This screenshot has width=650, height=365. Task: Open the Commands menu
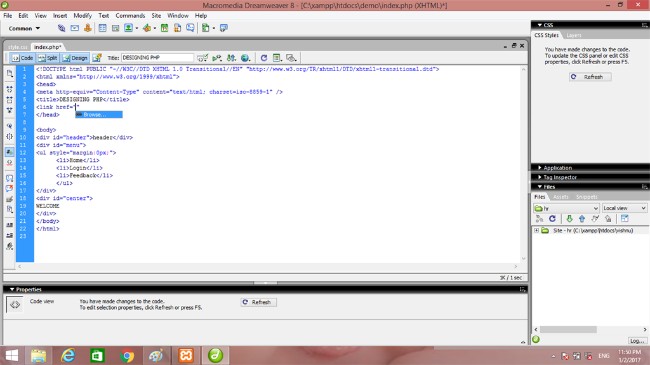[130, 15]
